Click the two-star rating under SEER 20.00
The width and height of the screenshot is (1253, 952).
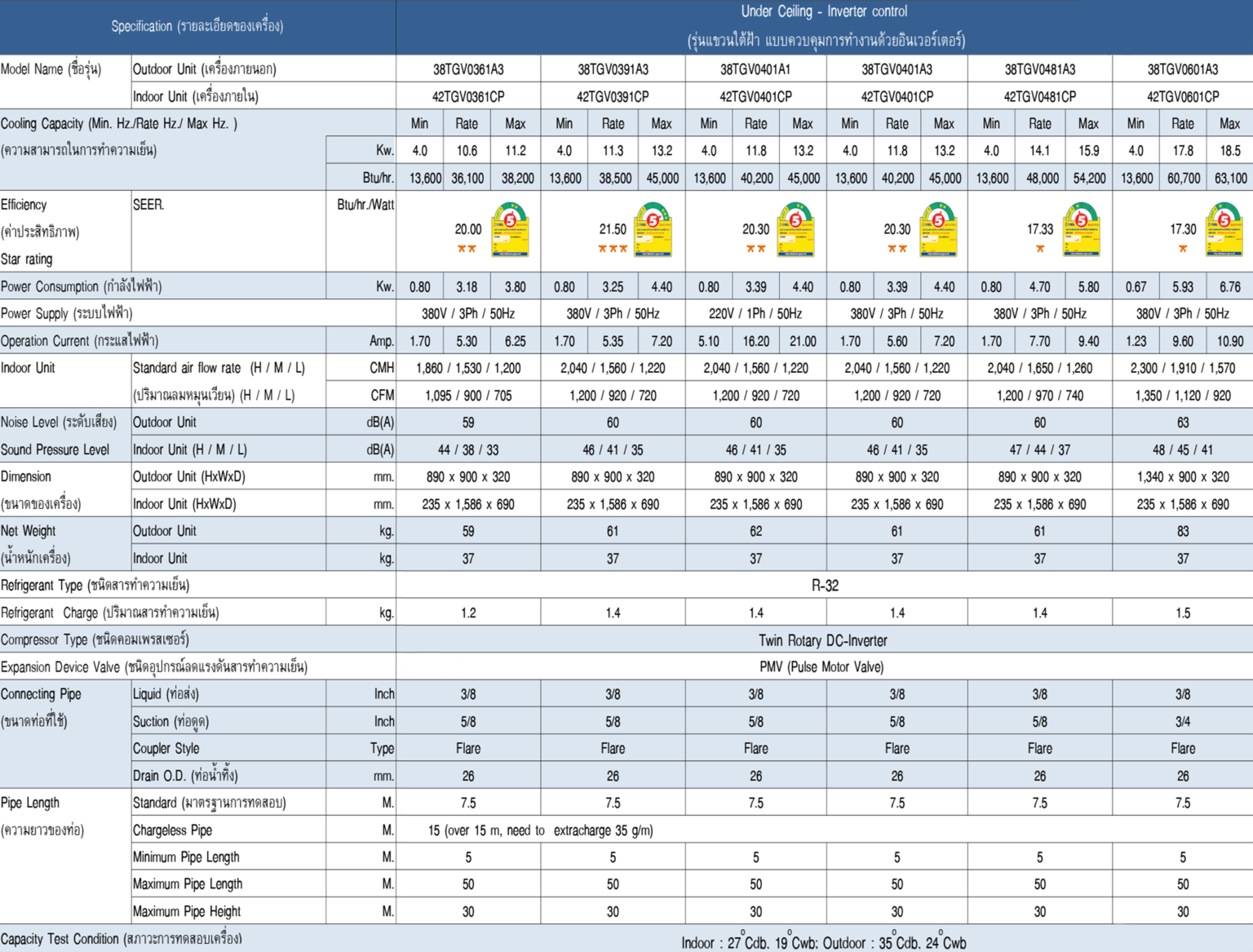pos(467,249)
